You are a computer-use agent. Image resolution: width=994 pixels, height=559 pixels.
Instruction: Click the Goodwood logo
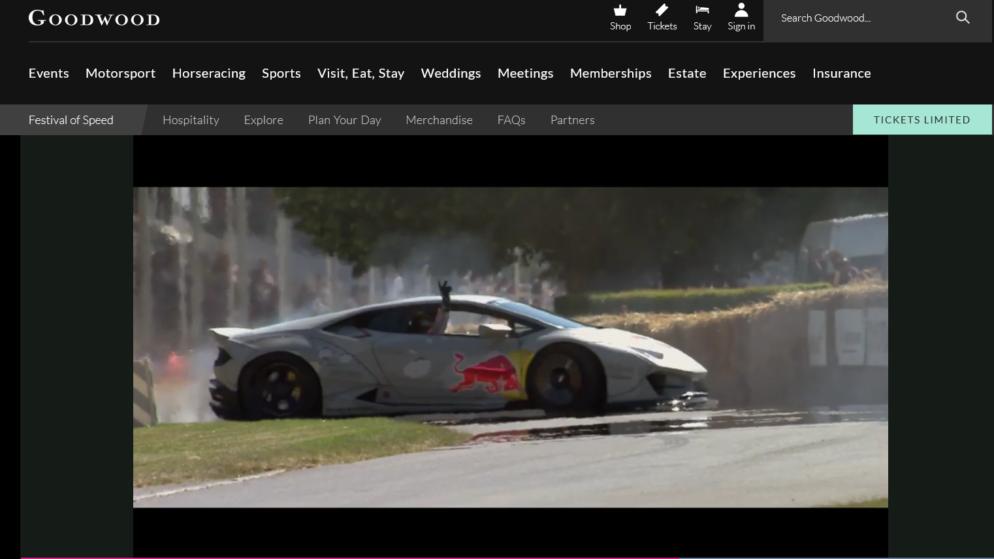(x=94, y=18)
